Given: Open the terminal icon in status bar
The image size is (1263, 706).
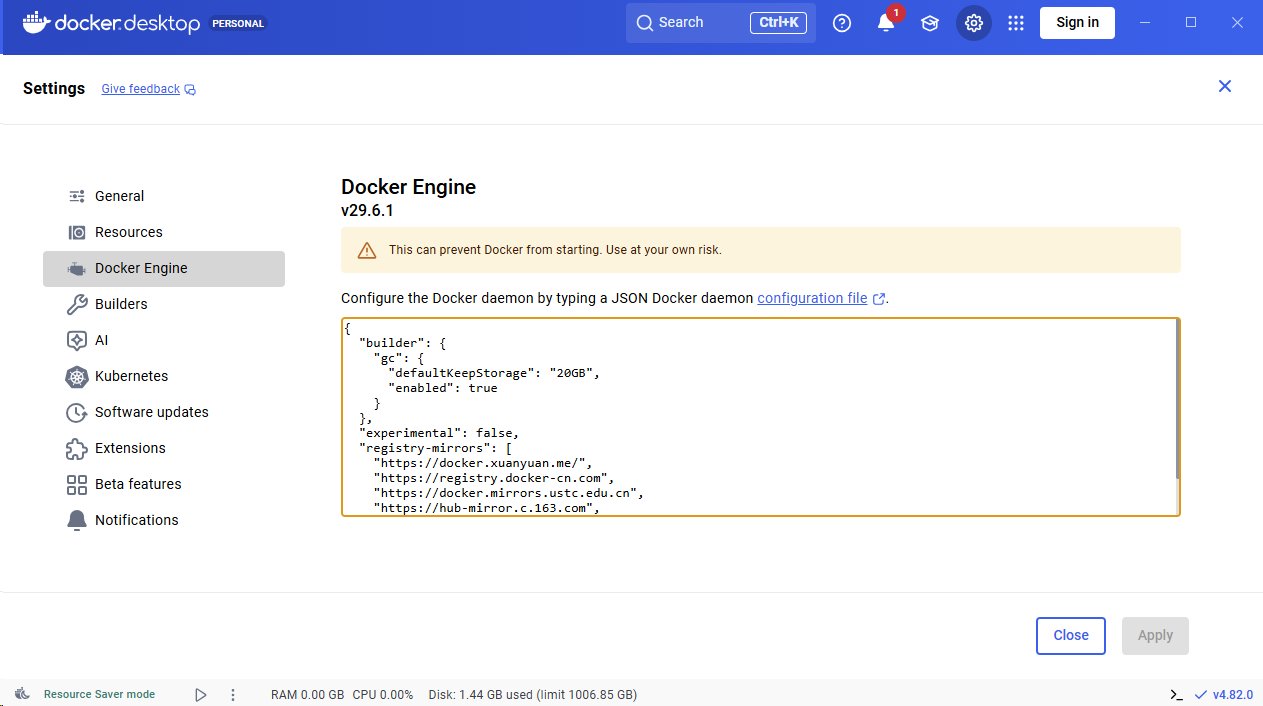Looking at the screenshot, I should coord(1176,694).
